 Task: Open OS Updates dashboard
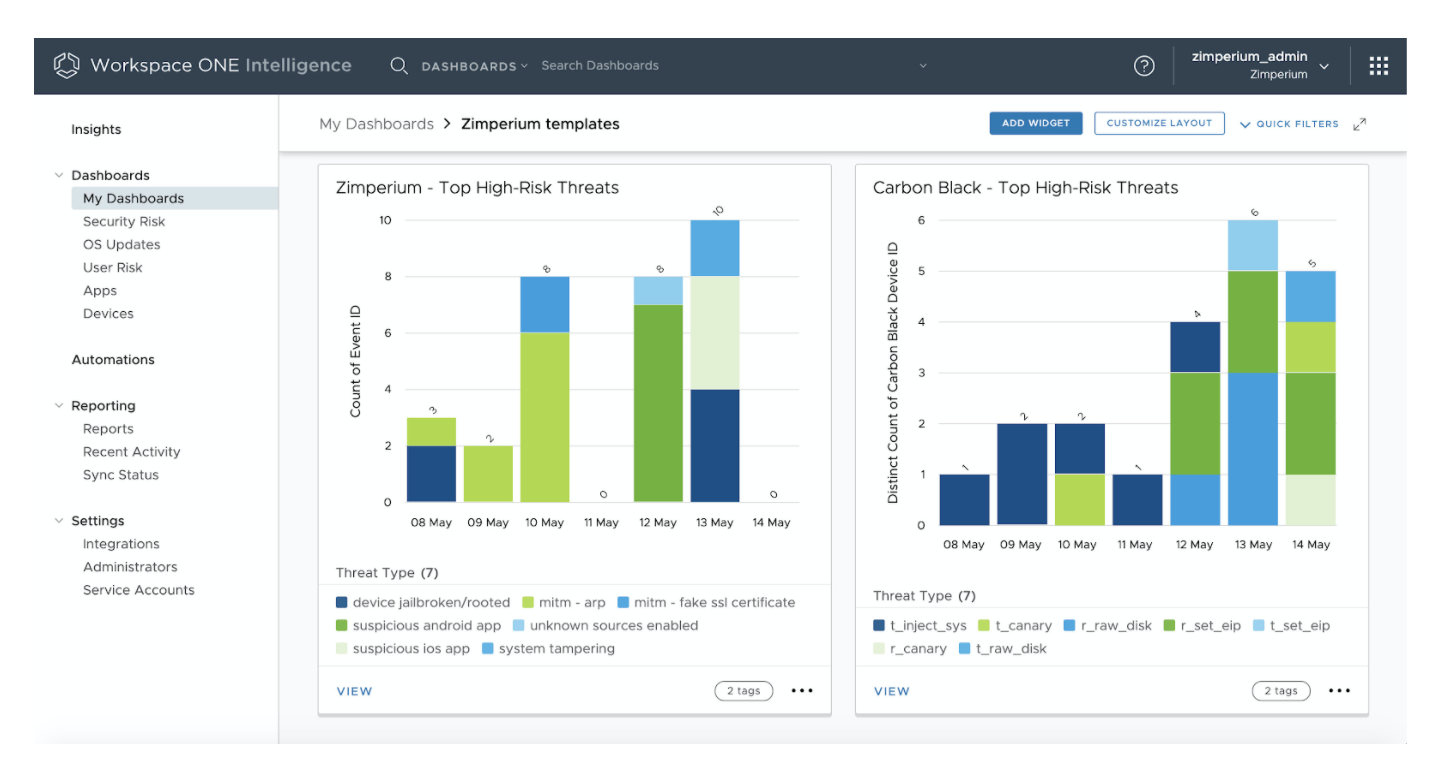coord(121,245)
